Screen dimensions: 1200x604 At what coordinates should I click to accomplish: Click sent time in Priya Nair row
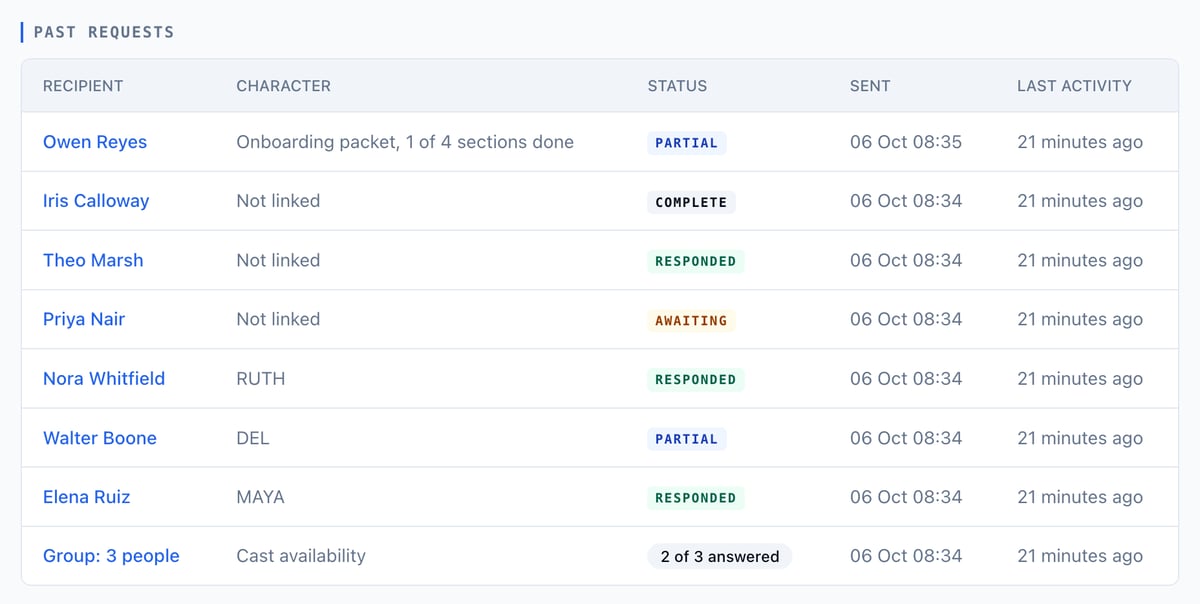tap(906, 319)
